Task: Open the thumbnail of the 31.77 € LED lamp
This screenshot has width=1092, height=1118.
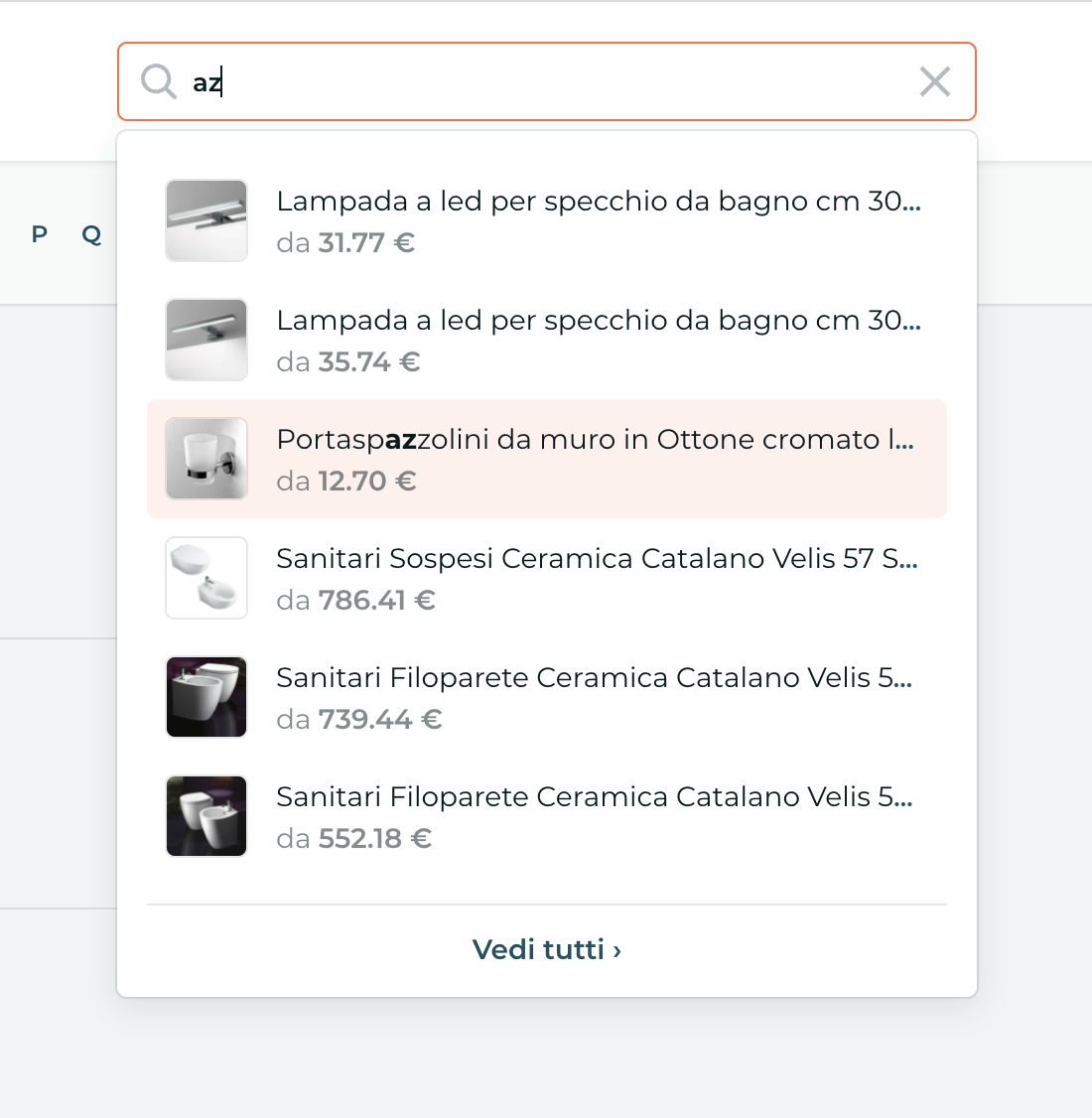Action: (x=206, y=220)
